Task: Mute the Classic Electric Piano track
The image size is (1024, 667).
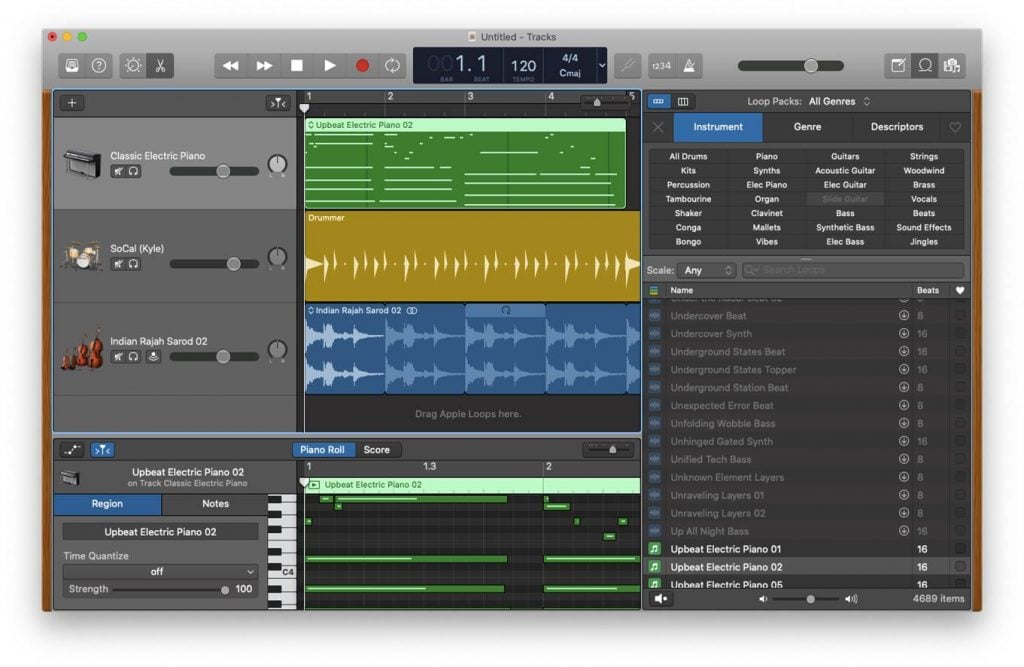Action: tap(118, 171)
